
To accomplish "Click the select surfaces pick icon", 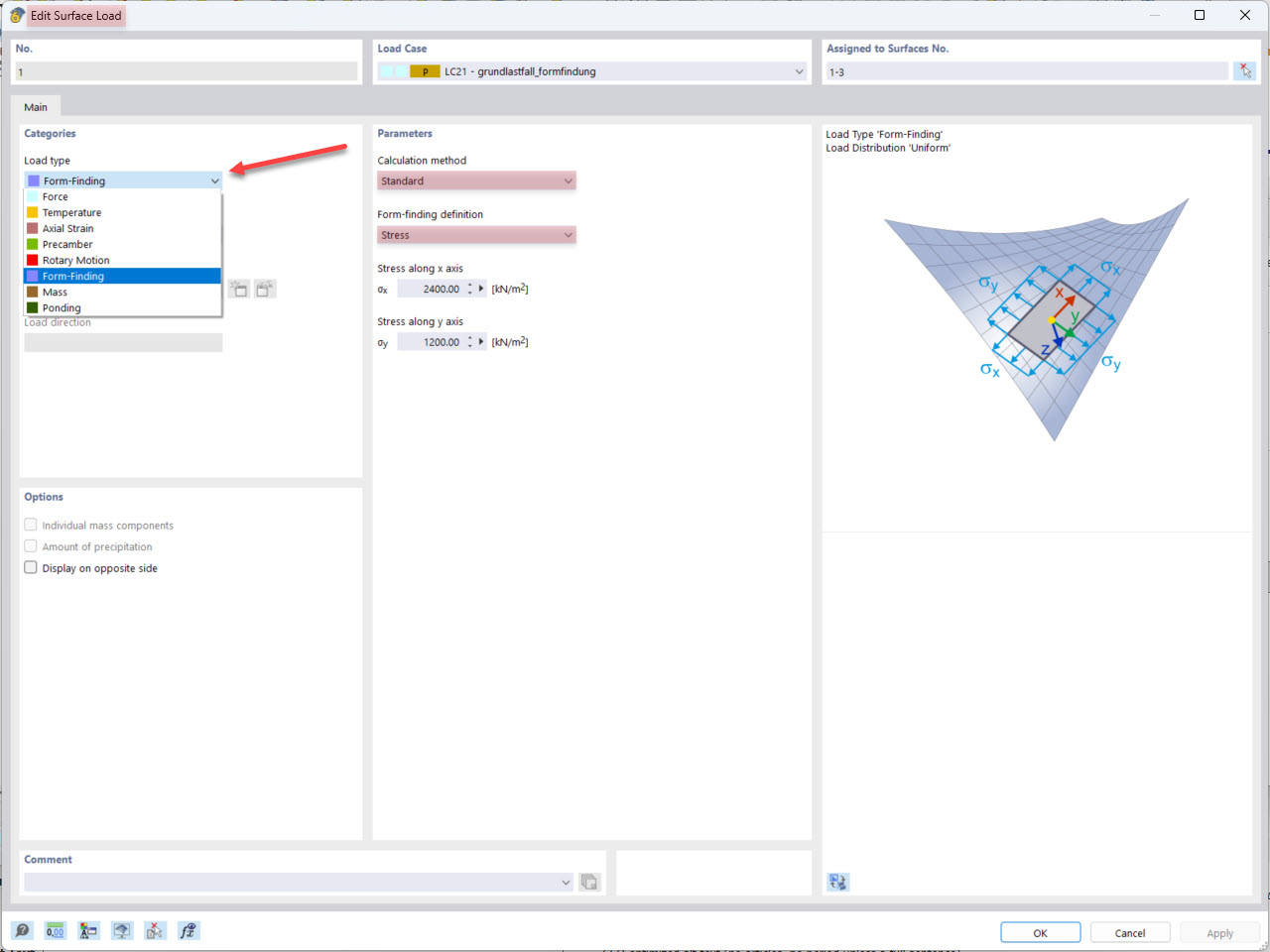I will click(1245, 70).
